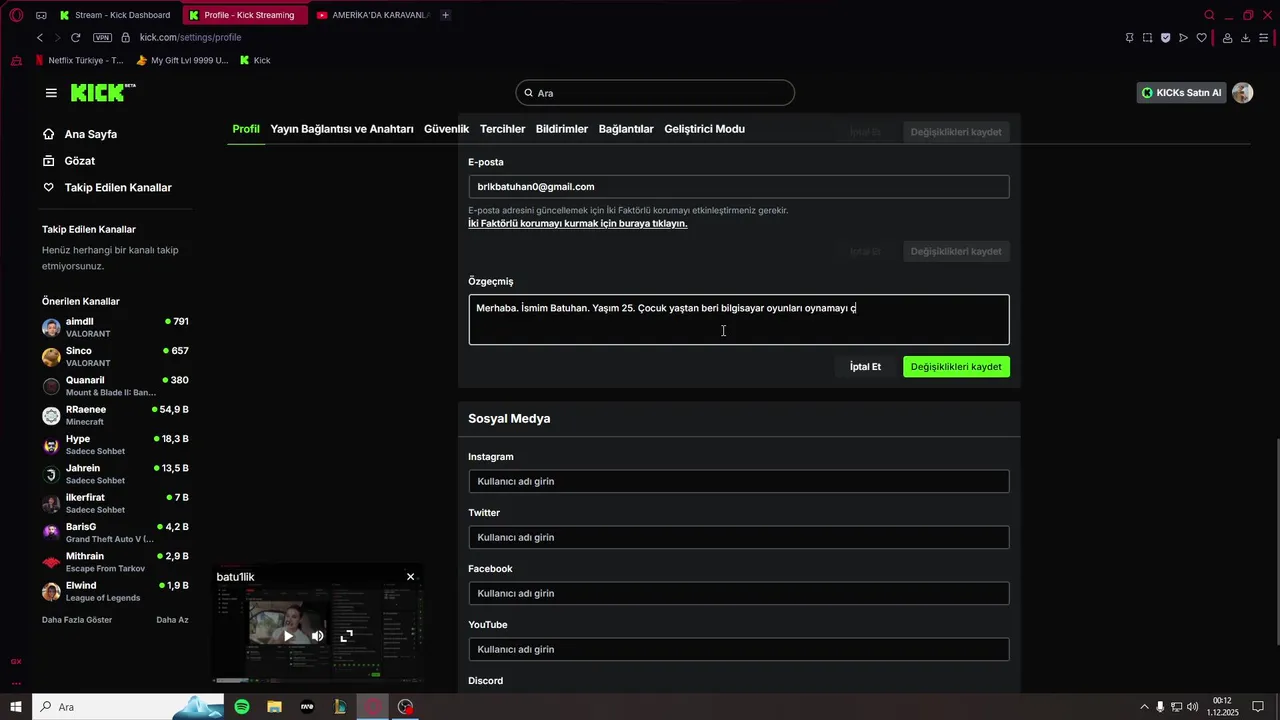1280x720 pixels.
Task: Open the Güvenlik tab
Action: pos(447,129)
